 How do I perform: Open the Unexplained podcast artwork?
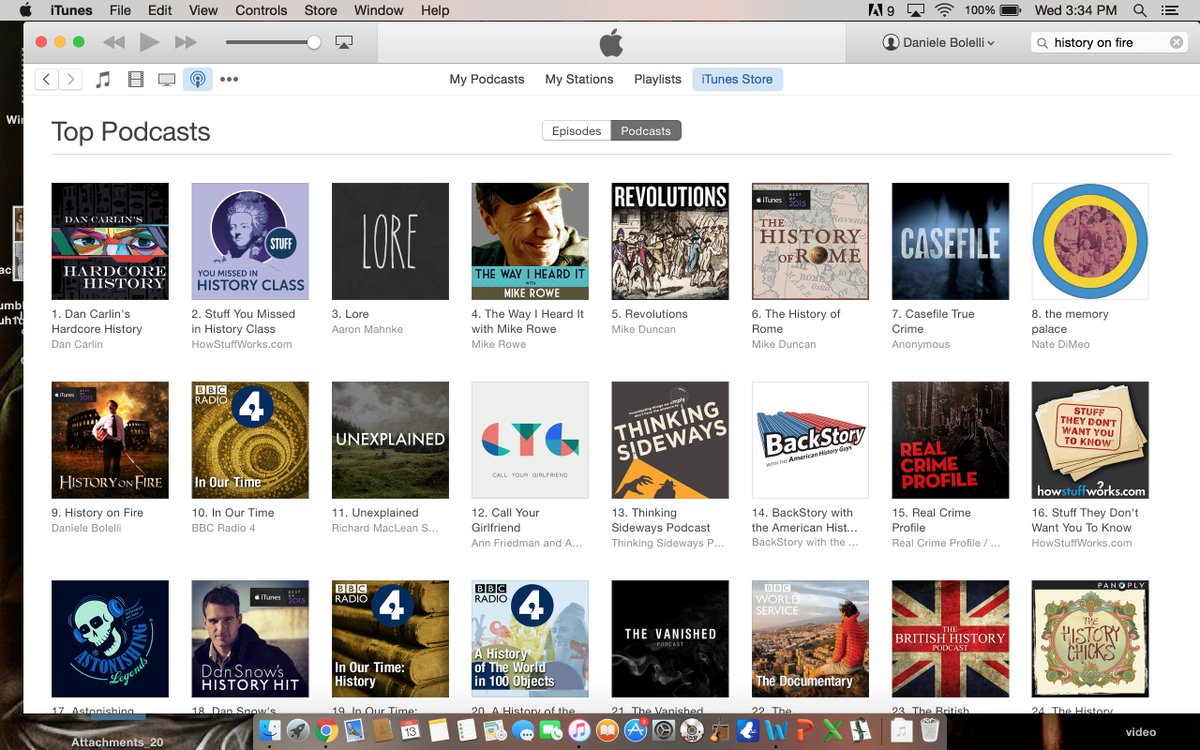390,440
